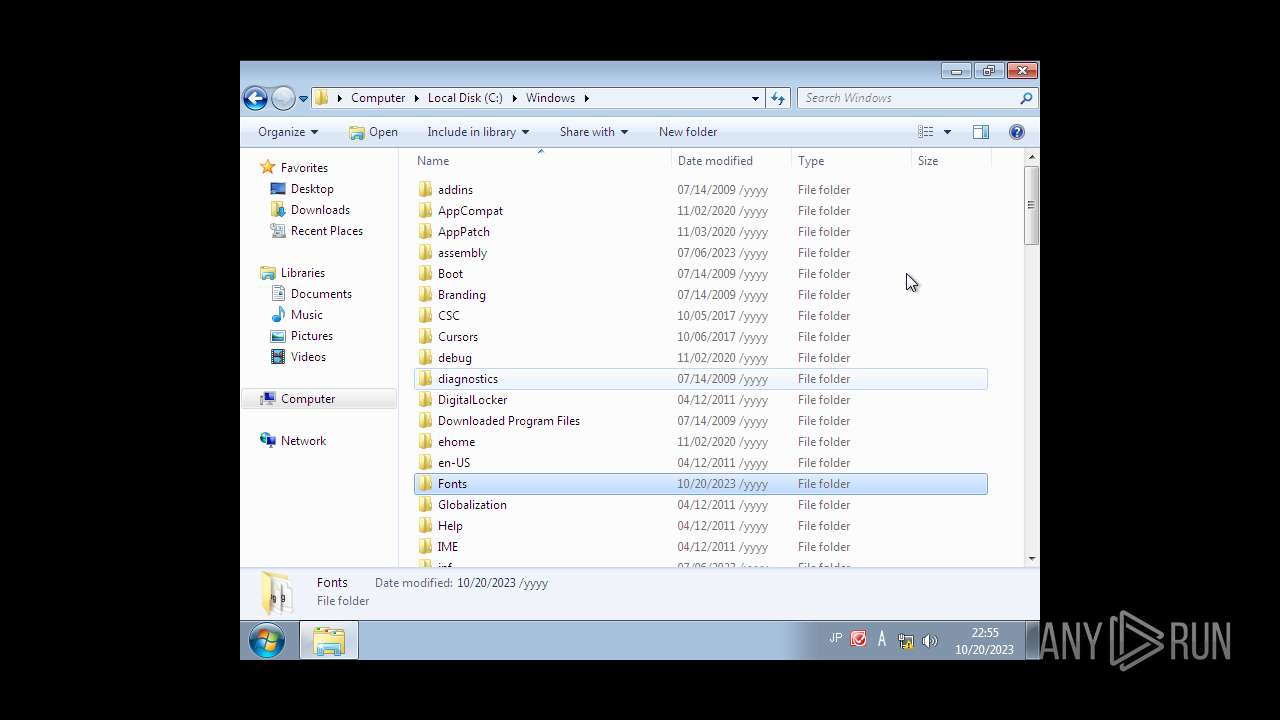Open Pictures library
Screen dimensions: 1280x720
pos(312,336)
